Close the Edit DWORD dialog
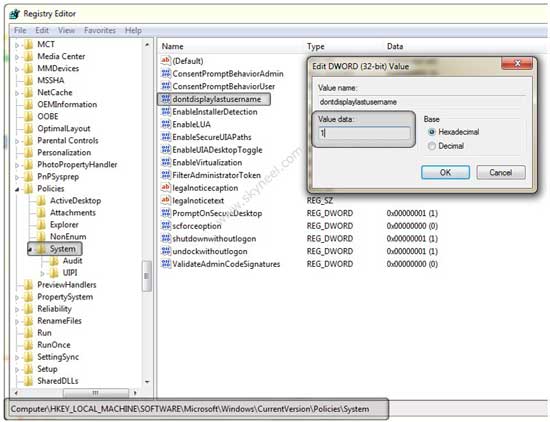The image size is (550, 422). [517, 63]
